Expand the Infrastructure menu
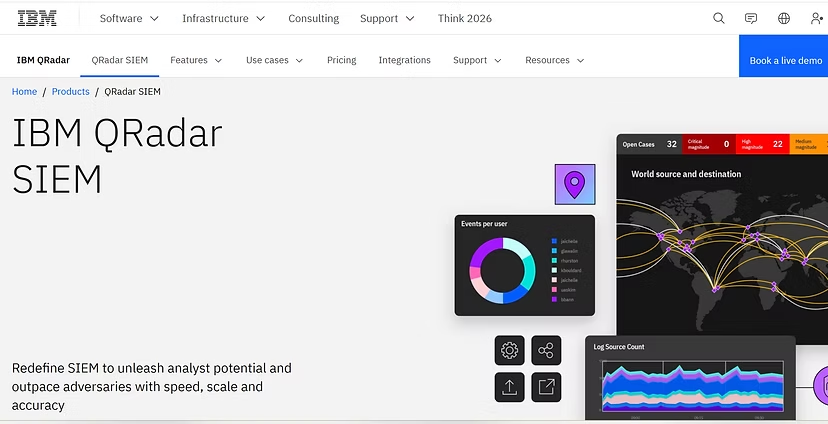The width and height of the screenshot is (828, 424). (x=223, y=18)
